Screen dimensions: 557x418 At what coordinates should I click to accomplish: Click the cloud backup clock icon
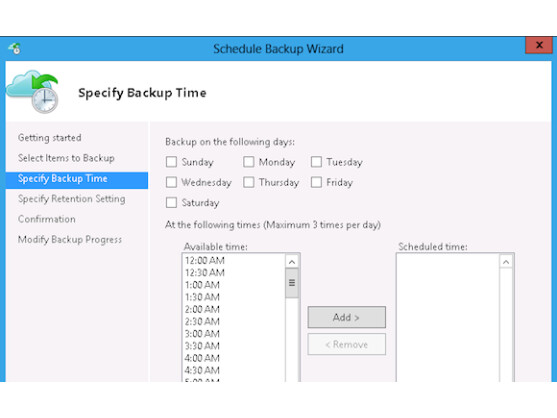coord(32,92)
